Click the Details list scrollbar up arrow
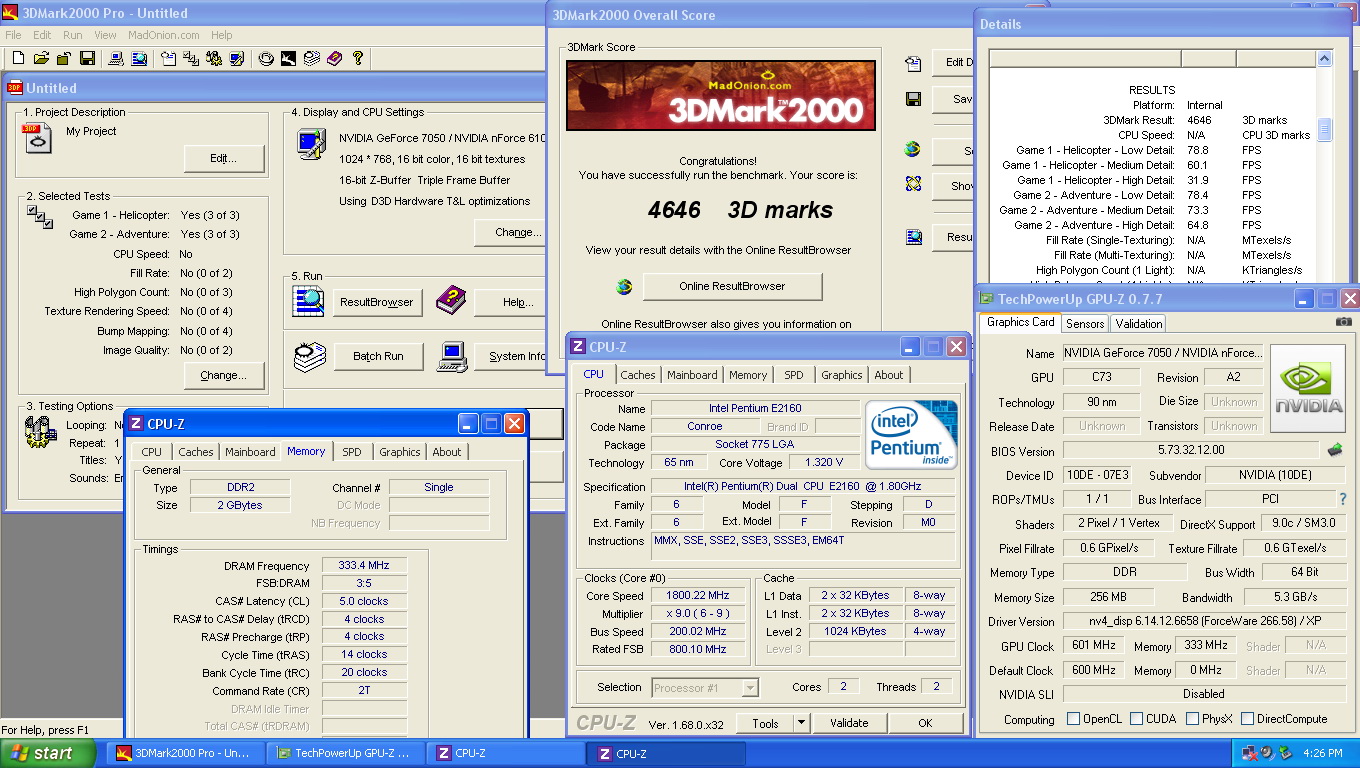Image resolution: width=1360 pixels, height=768 pixels. tap(1325, 59)
